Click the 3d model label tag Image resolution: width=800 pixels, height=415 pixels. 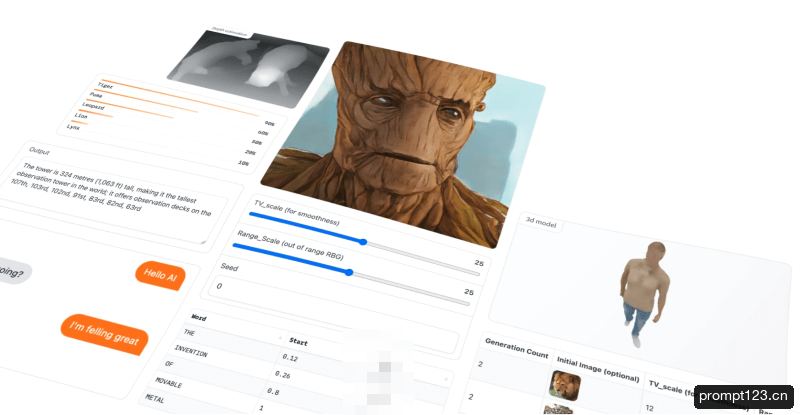click(x=541, y=223)
